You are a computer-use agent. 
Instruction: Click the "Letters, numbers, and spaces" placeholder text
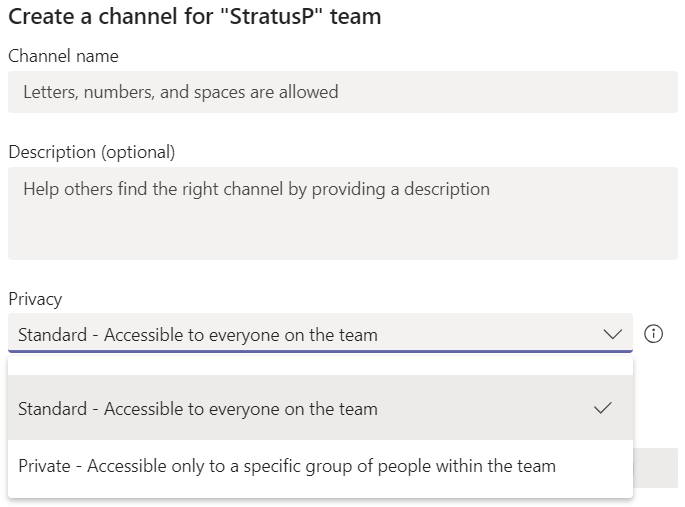pyautogui.click(x=181, y=92)
